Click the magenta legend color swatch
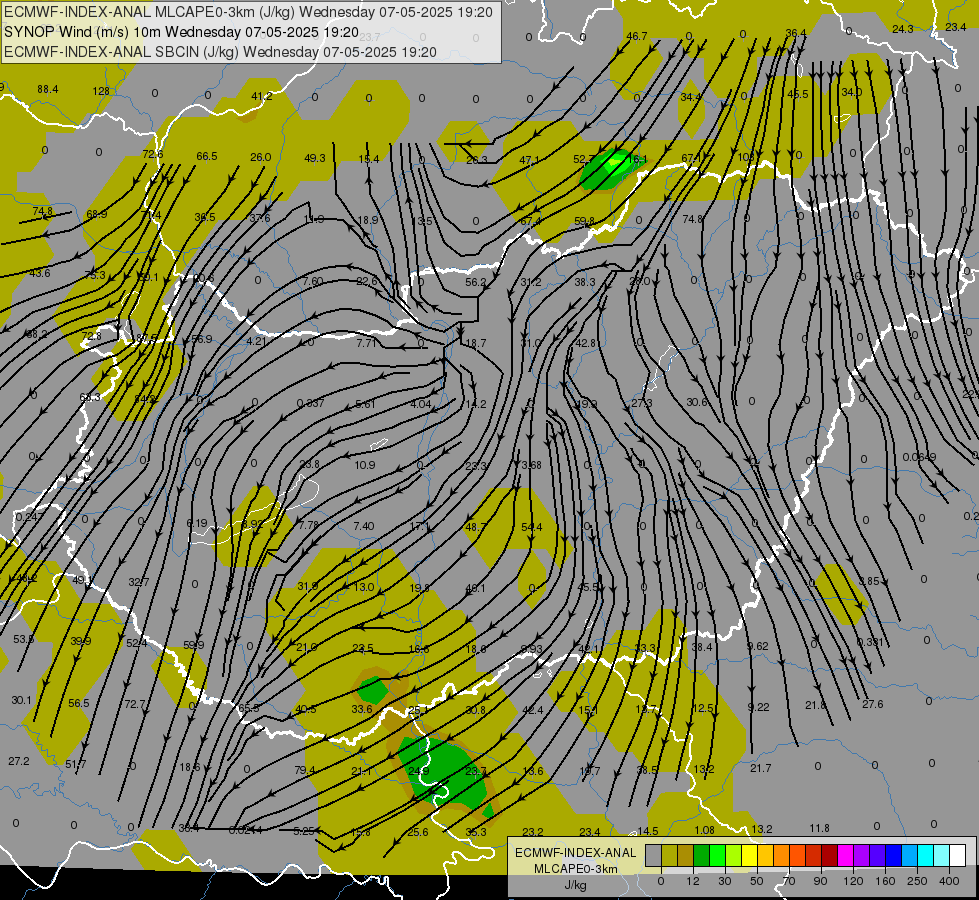The image size is (979, 900). (845, 855)
